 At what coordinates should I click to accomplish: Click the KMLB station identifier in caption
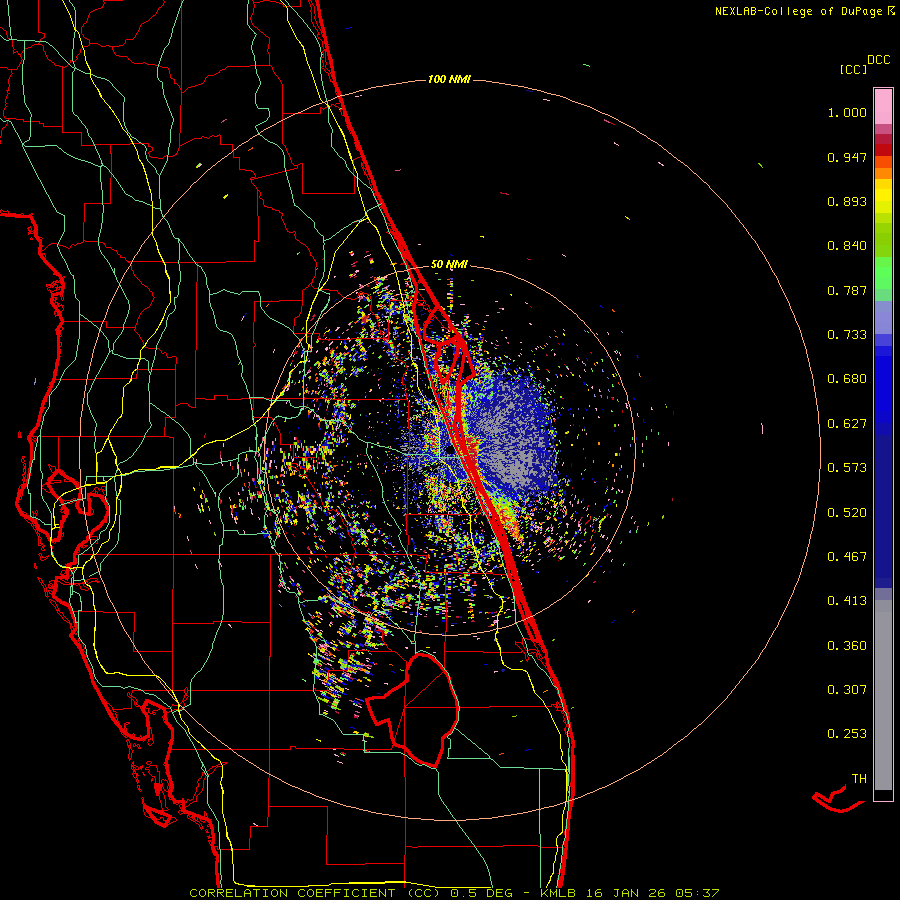pos(559,893)
